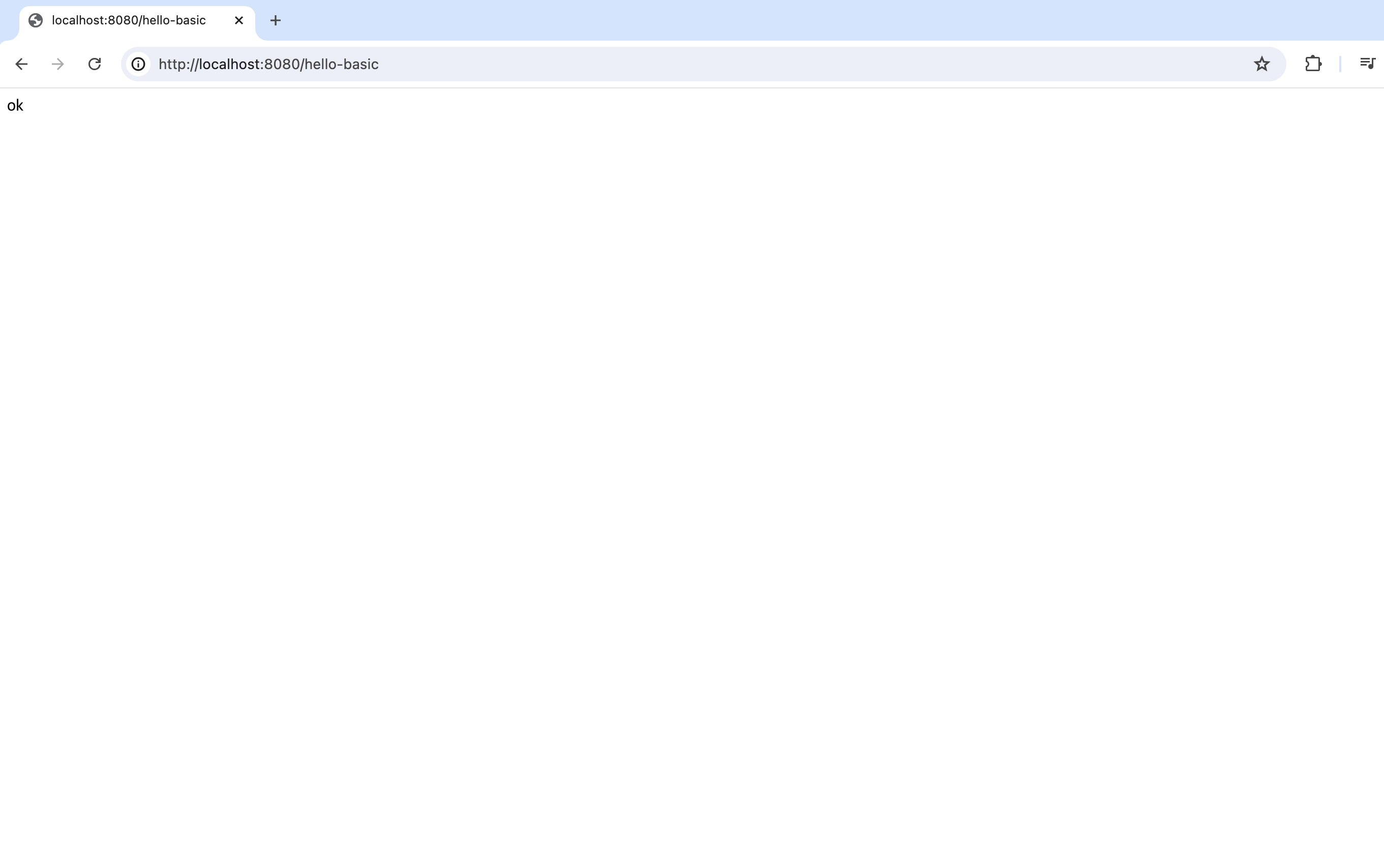Reload the hello-basic page
The height and width of the screenshot is (868, 1384).
pos(95,64)
